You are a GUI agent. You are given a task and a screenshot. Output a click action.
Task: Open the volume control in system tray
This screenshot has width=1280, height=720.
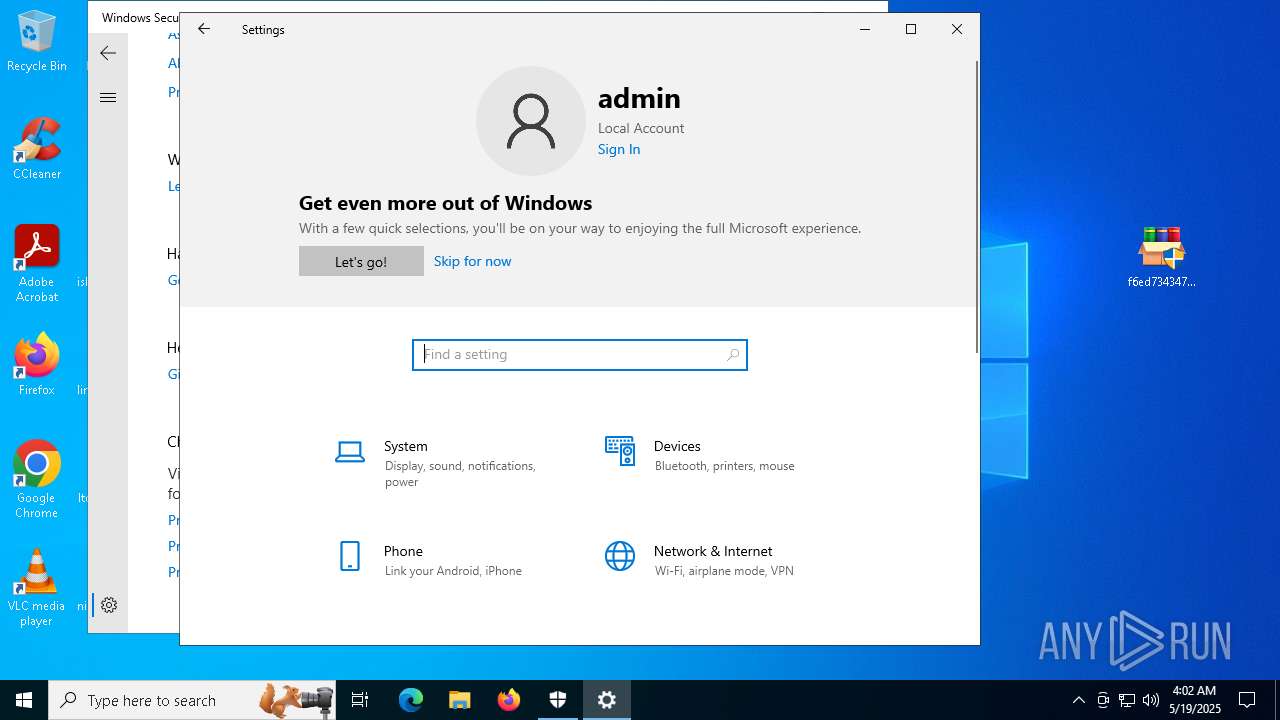[x=1151, y=700]
